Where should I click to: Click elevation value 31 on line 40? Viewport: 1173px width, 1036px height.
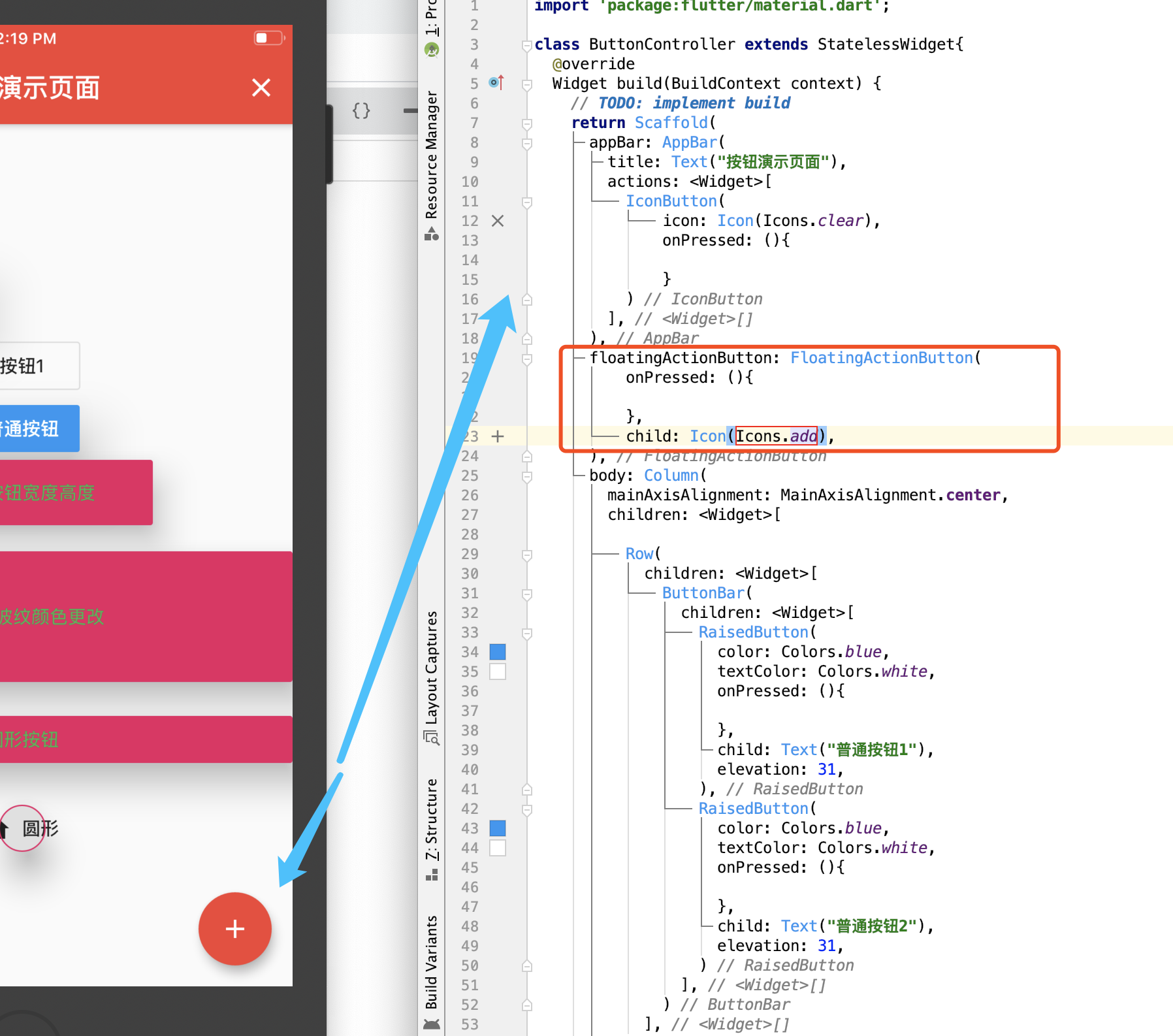coord(826,769)
